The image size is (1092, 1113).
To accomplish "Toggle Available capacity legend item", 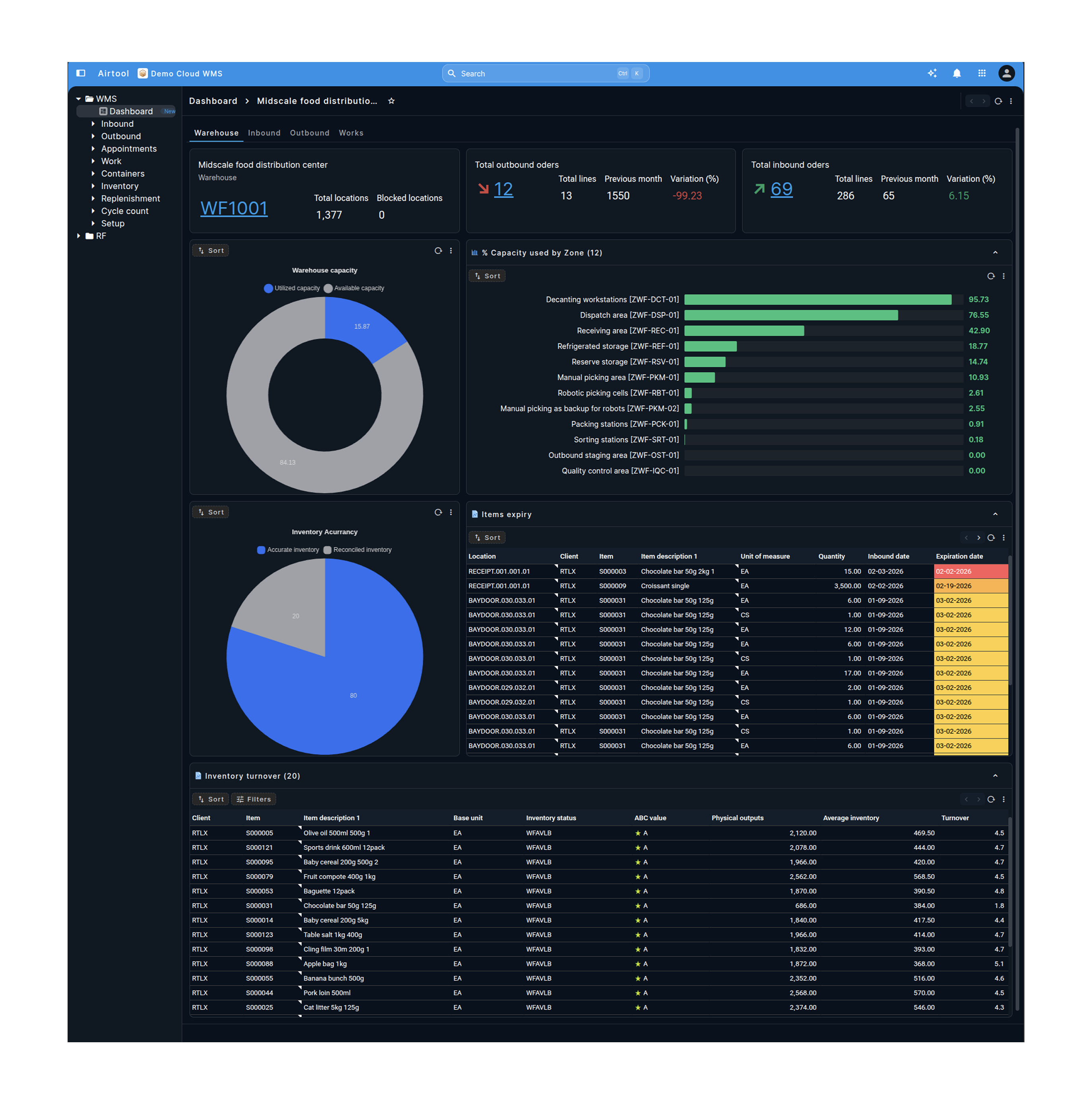I will [x=354, y=288].
